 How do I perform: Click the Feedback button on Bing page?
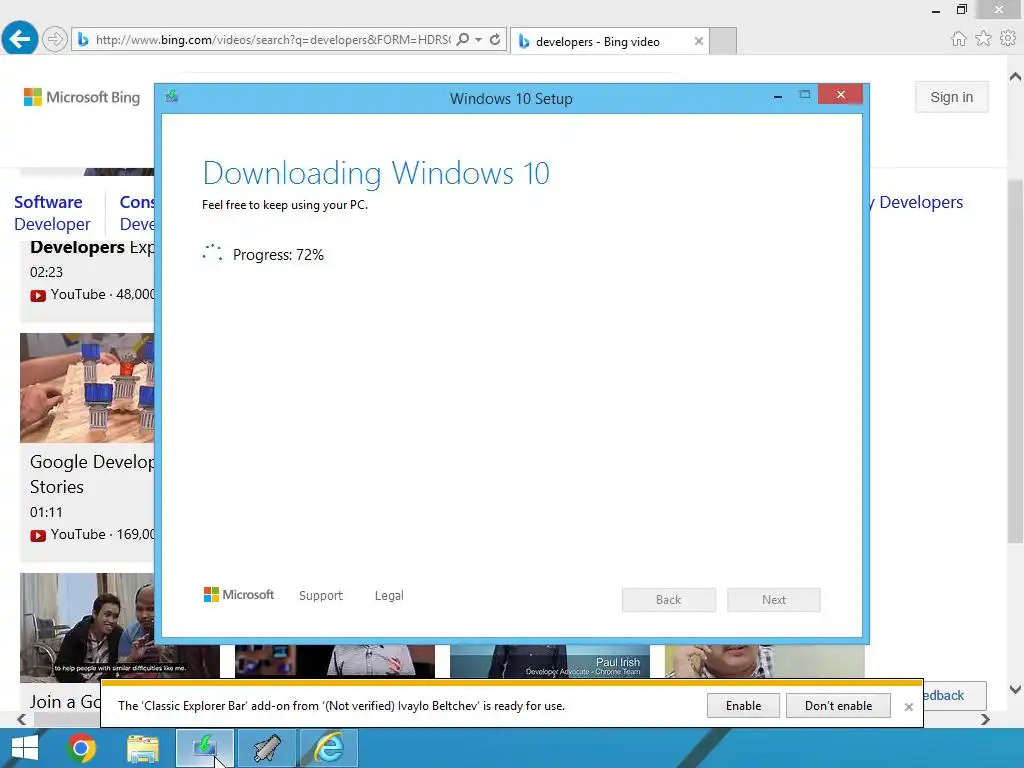tap(953, 696)
